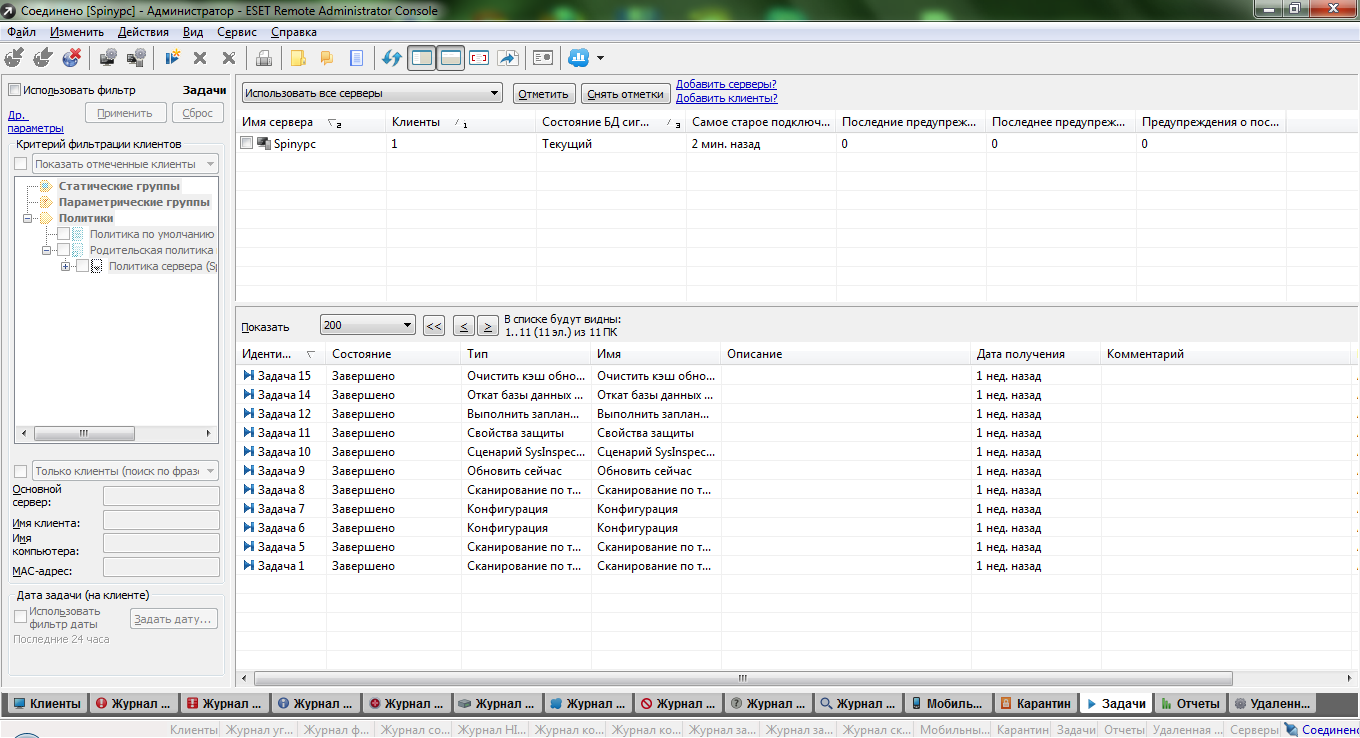Switch to the Отчеты tab
This screenshot has height=738, width=1360.
point(1190,703)
